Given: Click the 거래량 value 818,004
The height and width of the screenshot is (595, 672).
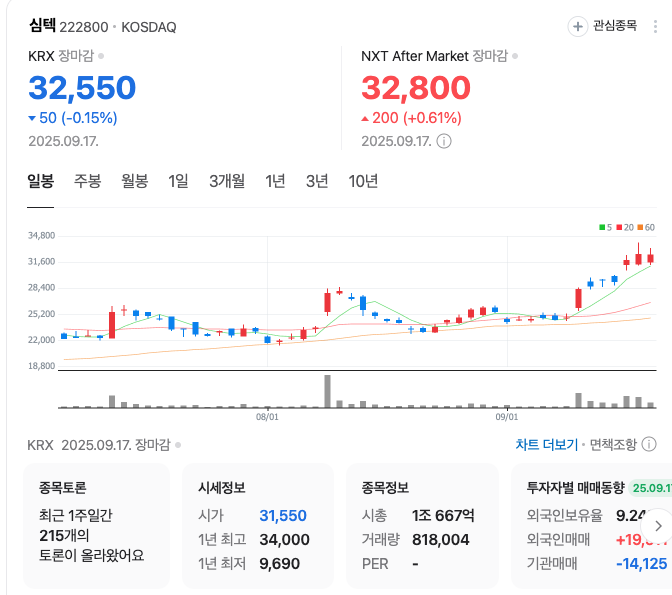Looking at the screenshot, I should 441,540.
